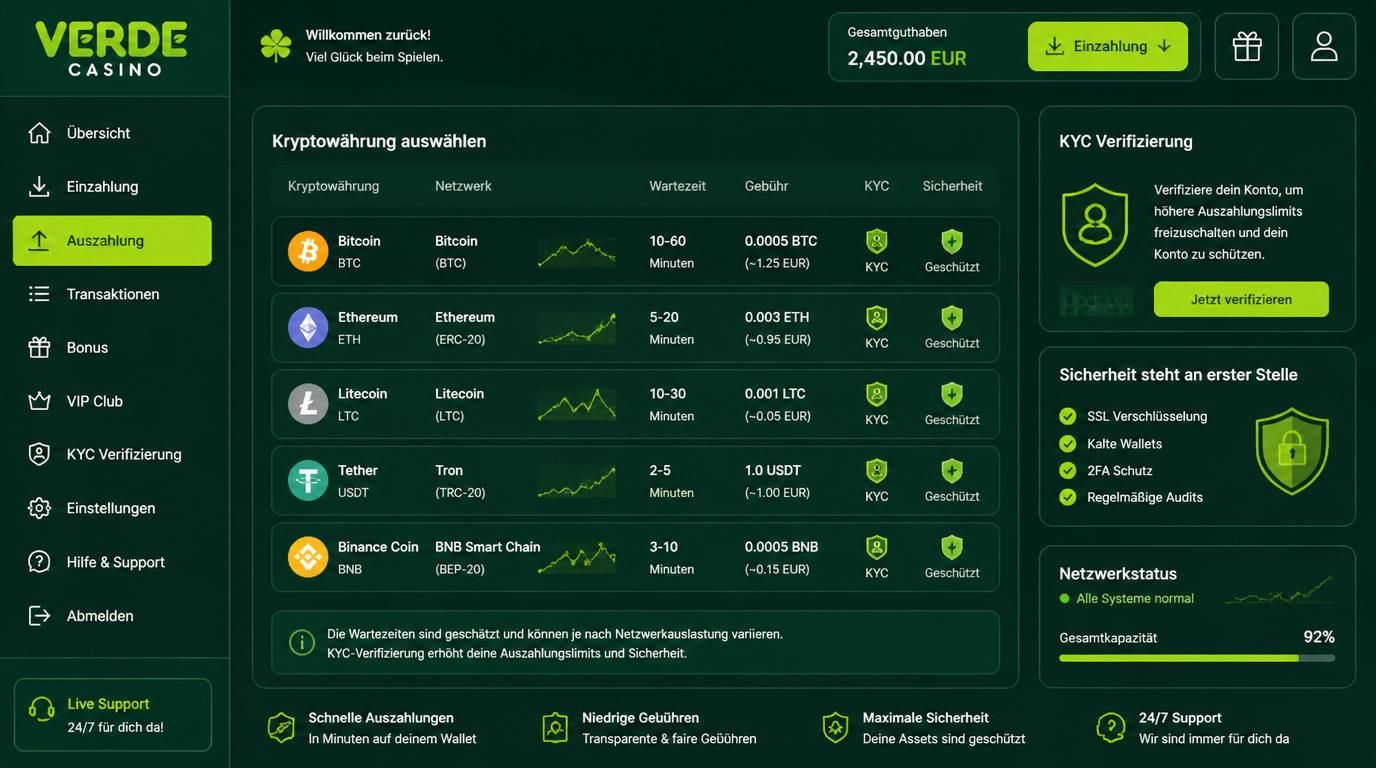The height and width of the screenshot is (768, 1376).
Task: Click the 24/7 Support question icon
Action: click(1111, 728)
